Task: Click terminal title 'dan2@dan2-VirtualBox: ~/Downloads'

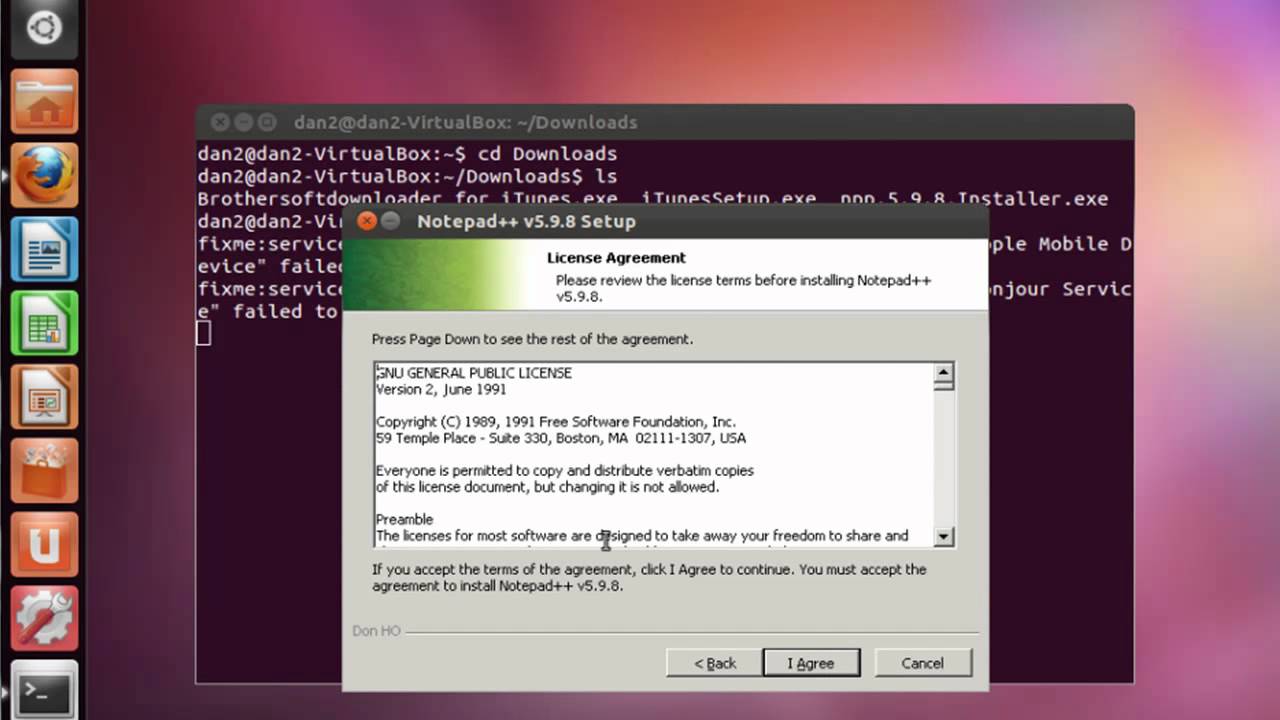Action: [465, 122]
